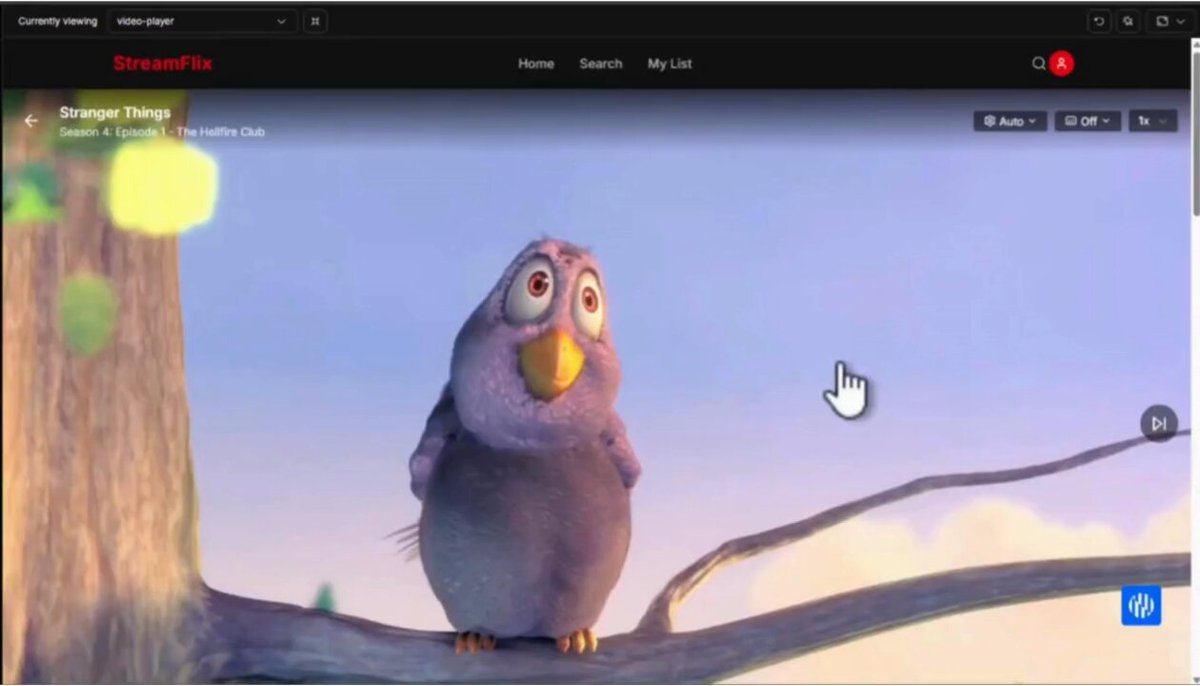Open the Auto quality dropdown
The height and width of the screenshot is (686, 1200).
tap(1010, 121)
